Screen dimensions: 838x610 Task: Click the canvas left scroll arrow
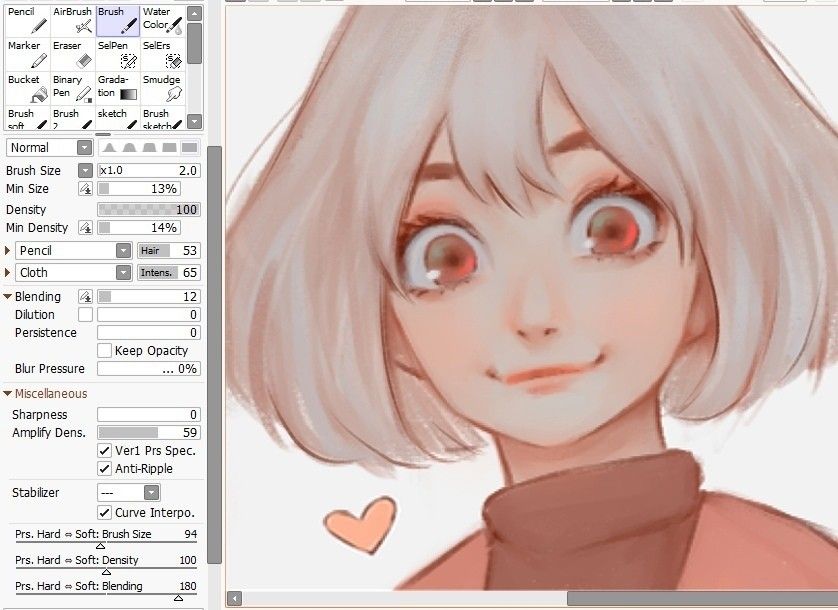tap(234, 598)
